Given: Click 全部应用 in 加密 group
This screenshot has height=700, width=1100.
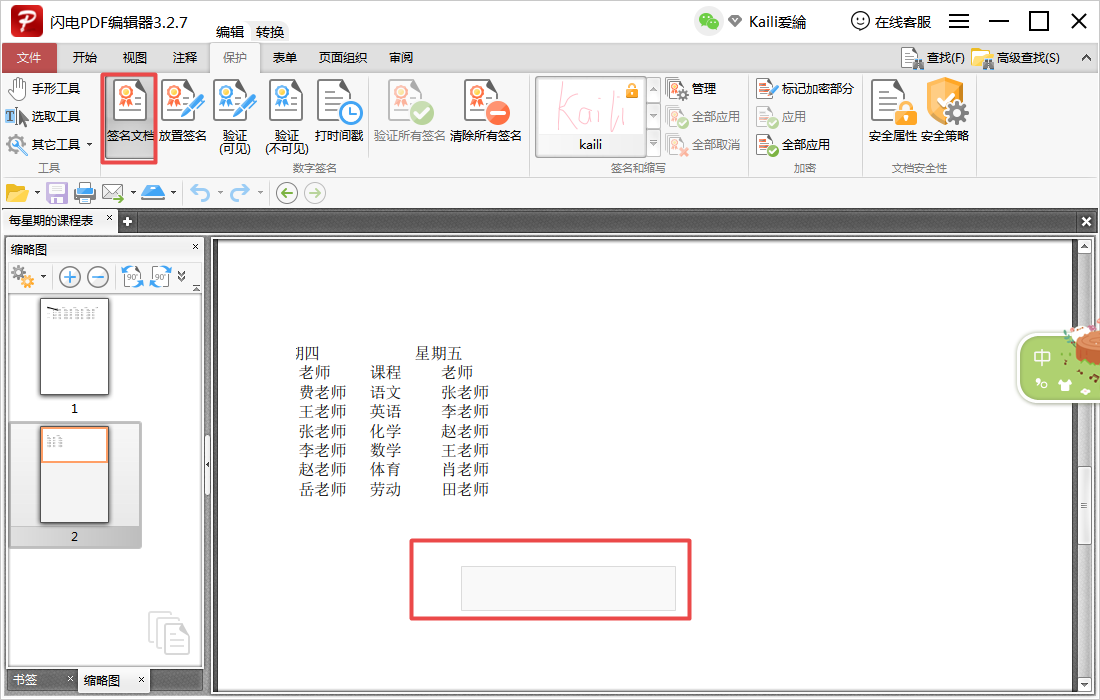Looking at the screenshot, I should tap(793, 144).
